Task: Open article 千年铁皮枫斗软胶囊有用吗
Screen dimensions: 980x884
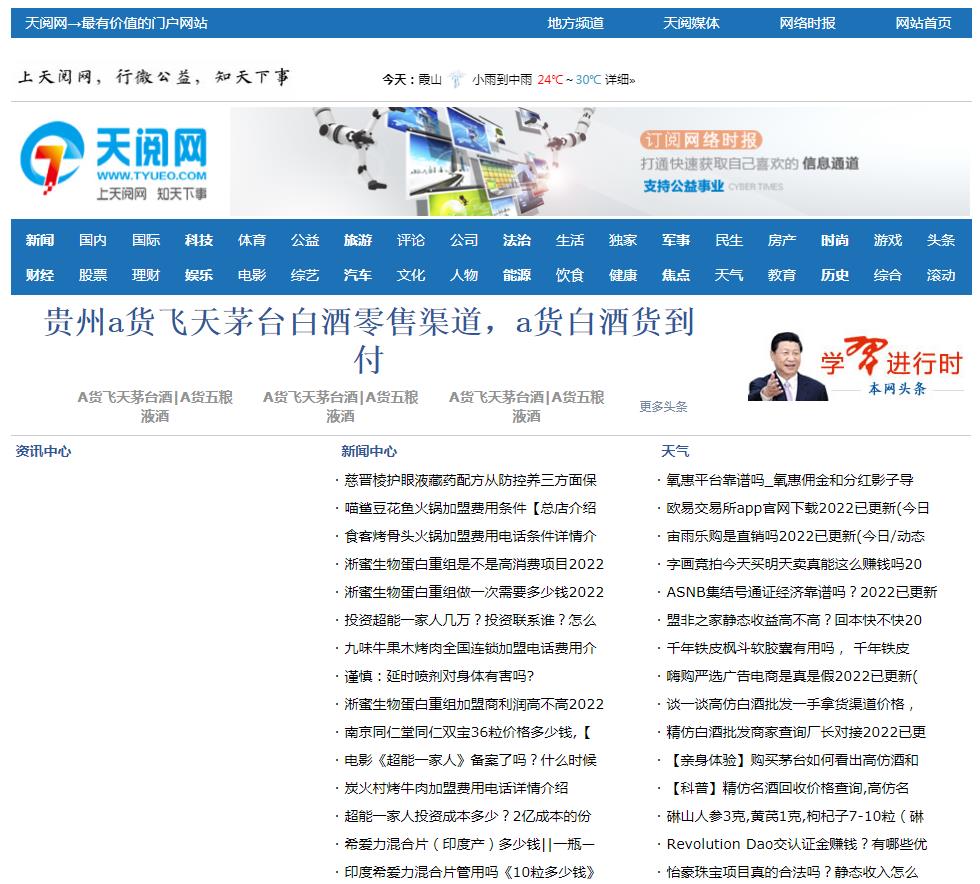Action: point(788,648)
